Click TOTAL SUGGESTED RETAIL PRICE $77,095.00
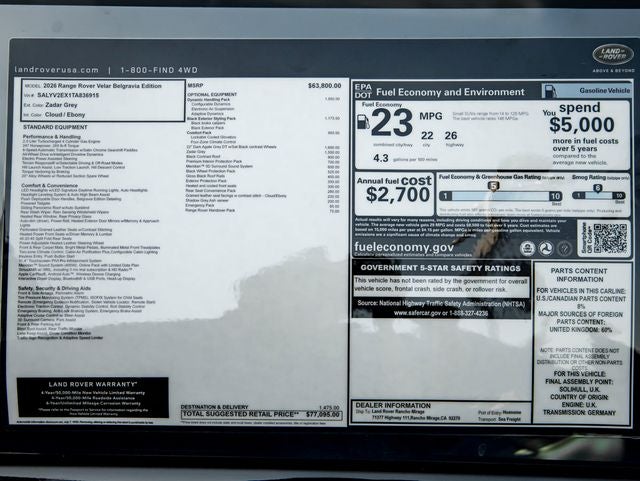The image size is (640, 481). [x=261, y=414]
